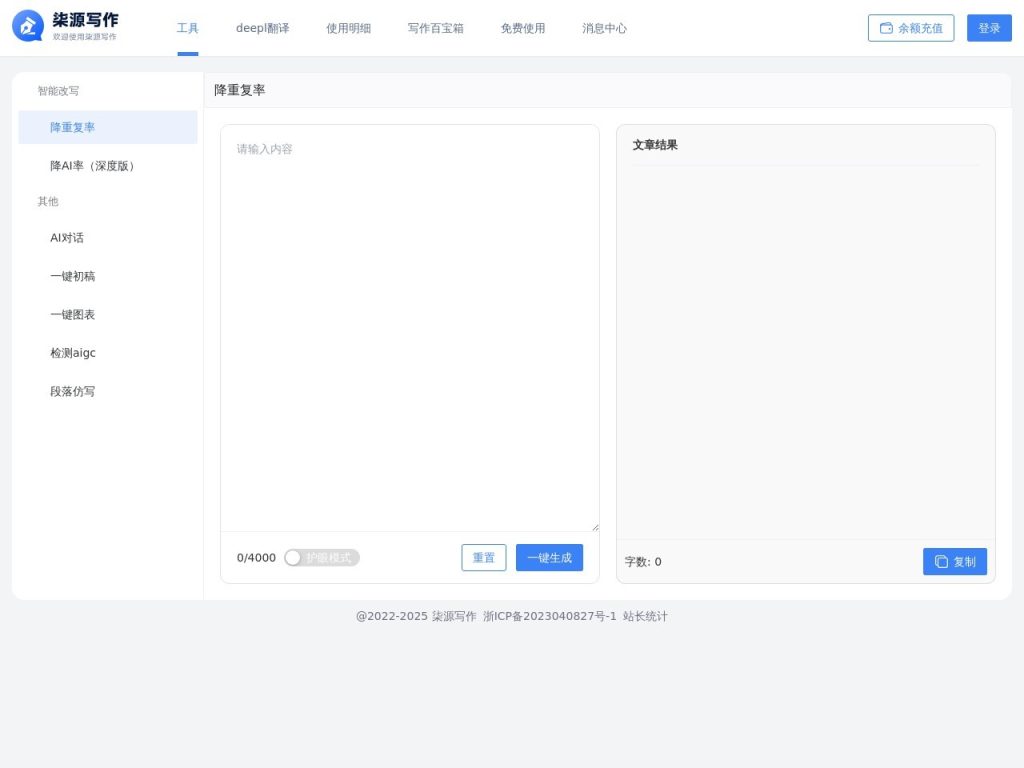Click the 柒源写作 logo icon

[x=28, y=26]
